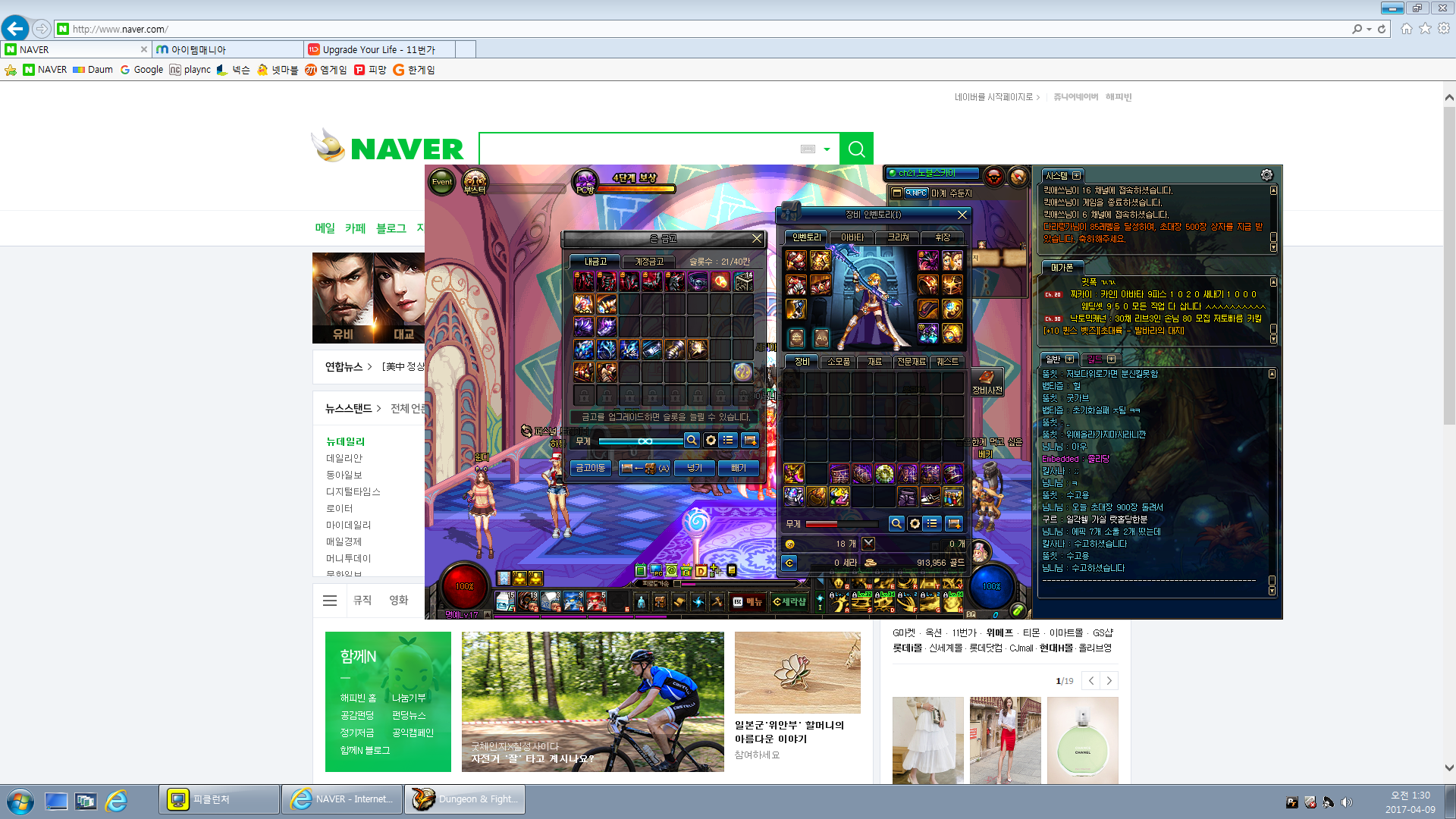Click the red bull emblem icon
Screen dimensions: 1456x819
993,177
